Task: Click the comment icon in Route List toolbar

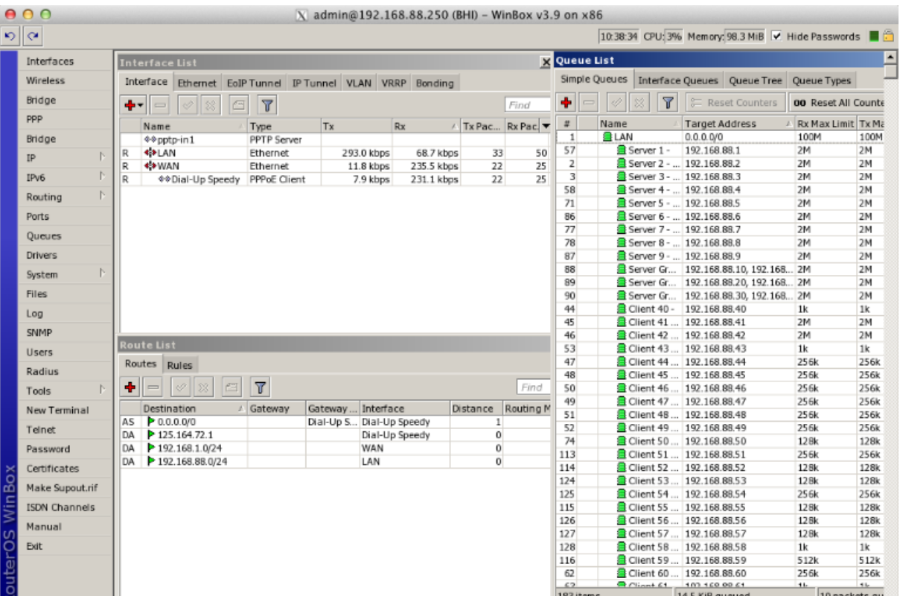Action: pos(231,387)
